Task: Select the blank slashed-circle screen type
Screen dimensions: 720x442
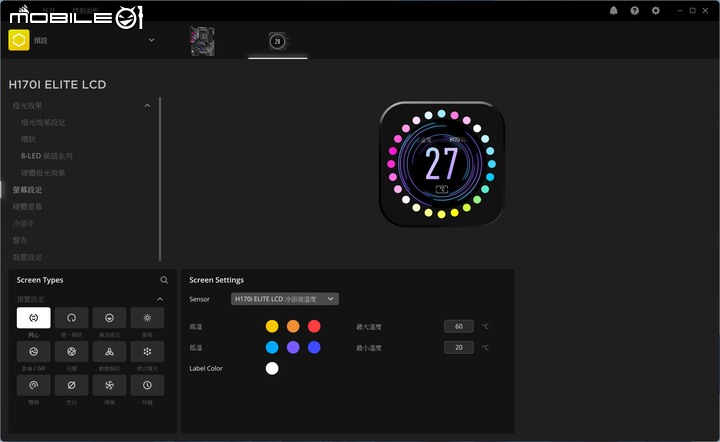Action: point(72,385)
